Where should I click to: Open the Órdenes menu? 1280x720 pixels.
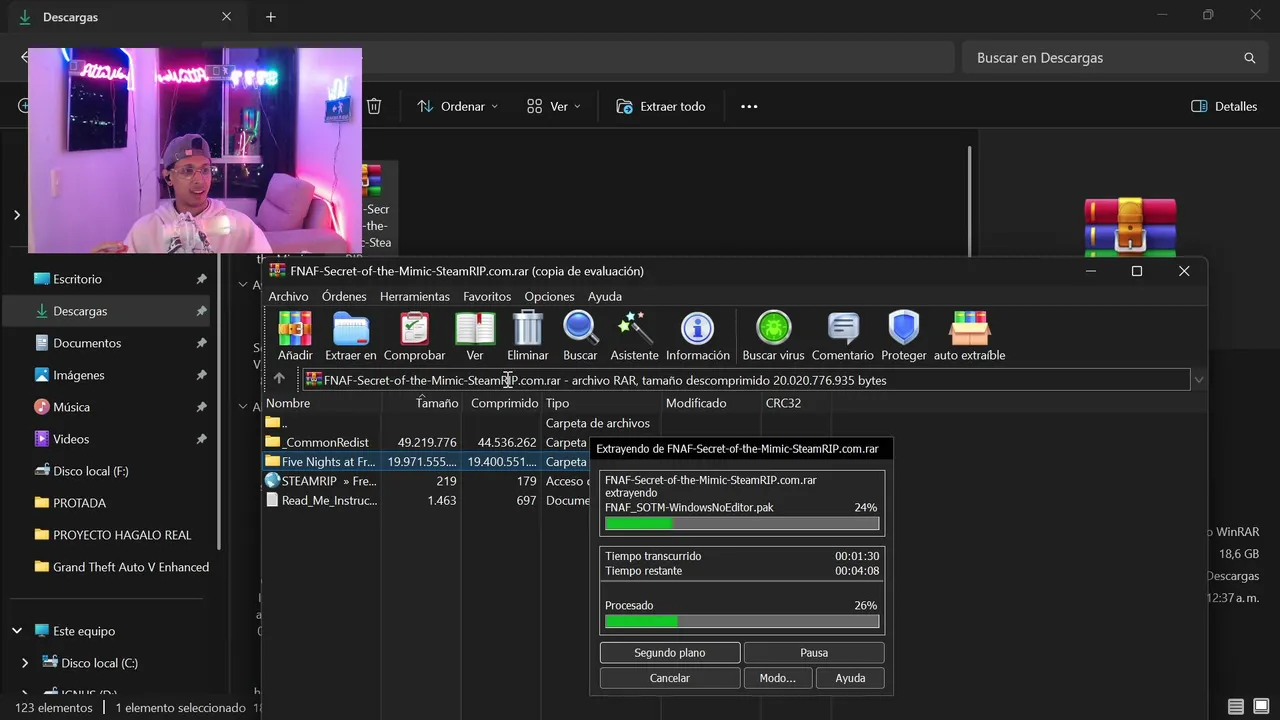tap(344, 296)
